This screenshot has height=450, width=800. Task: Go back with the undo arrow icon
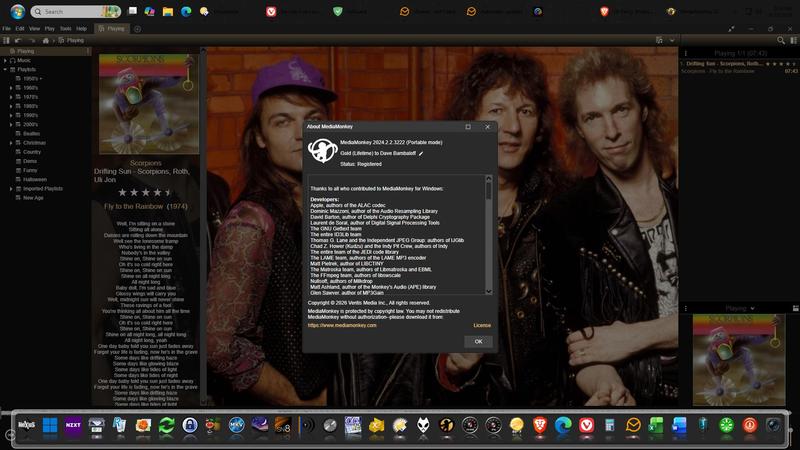pyautogui.click(x=18, y=40)
